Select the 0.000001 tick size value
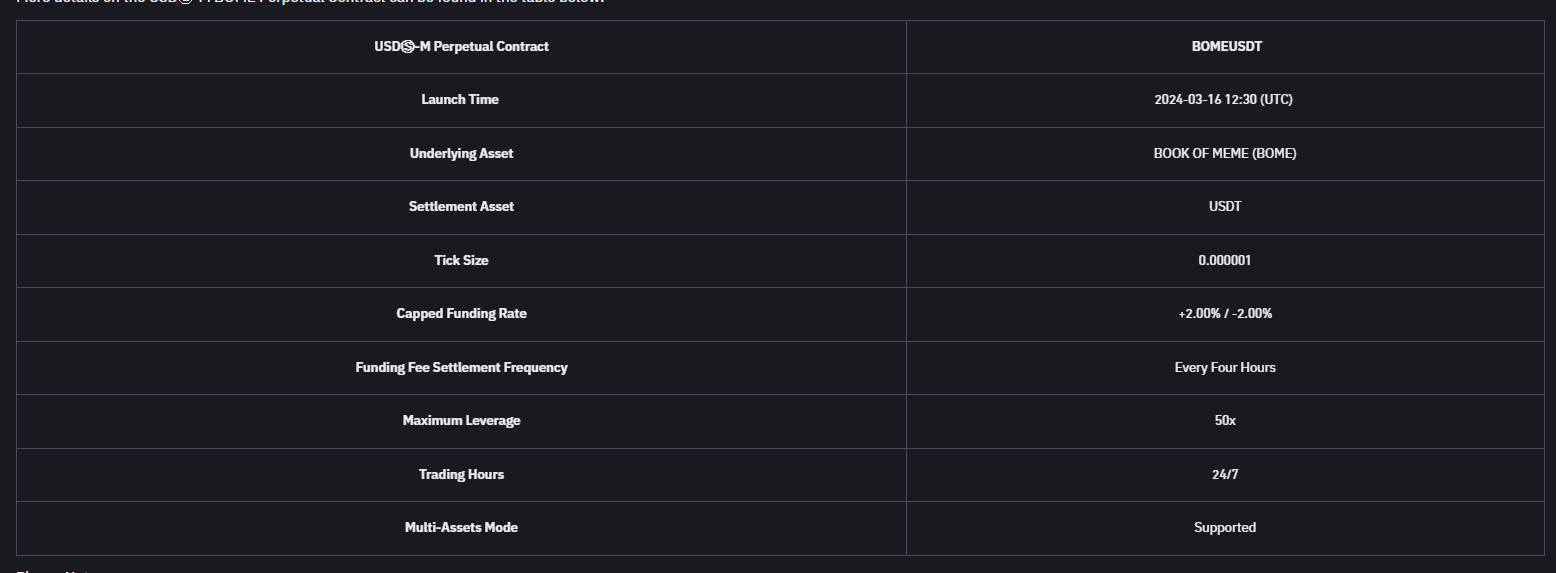 (x=1225, y=260)
